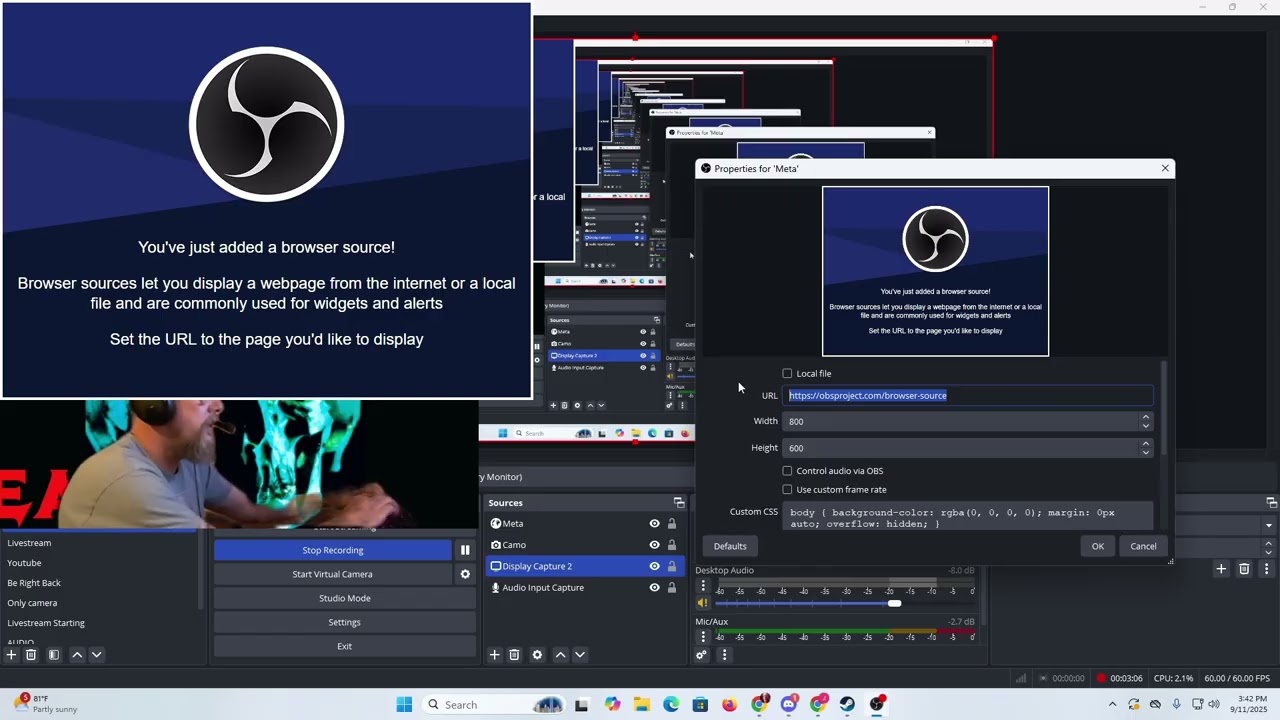
Task: Show hidden system tray icons chevron
Action: 1112,704
